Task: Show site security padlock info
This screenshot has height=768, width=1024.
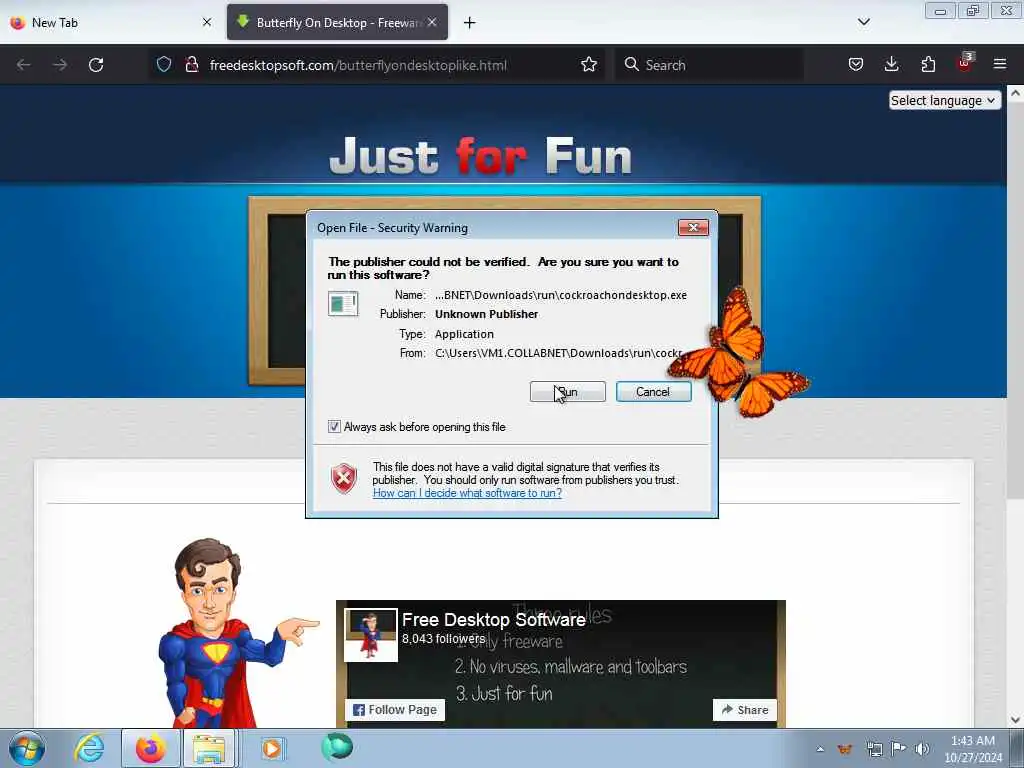Action: click(x=191, y=64)
